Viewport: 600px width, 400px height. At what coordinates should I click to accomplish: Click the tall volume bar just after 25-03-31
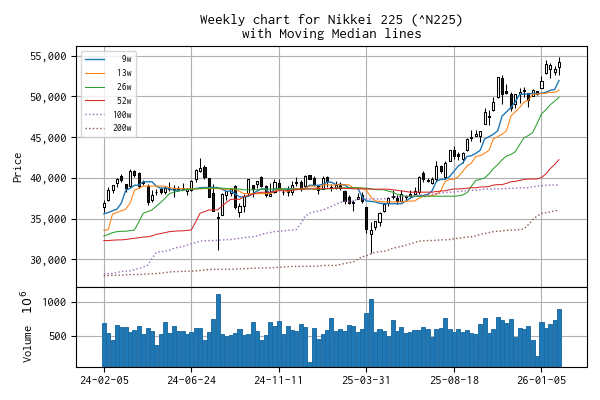click(x=371, y=333)
